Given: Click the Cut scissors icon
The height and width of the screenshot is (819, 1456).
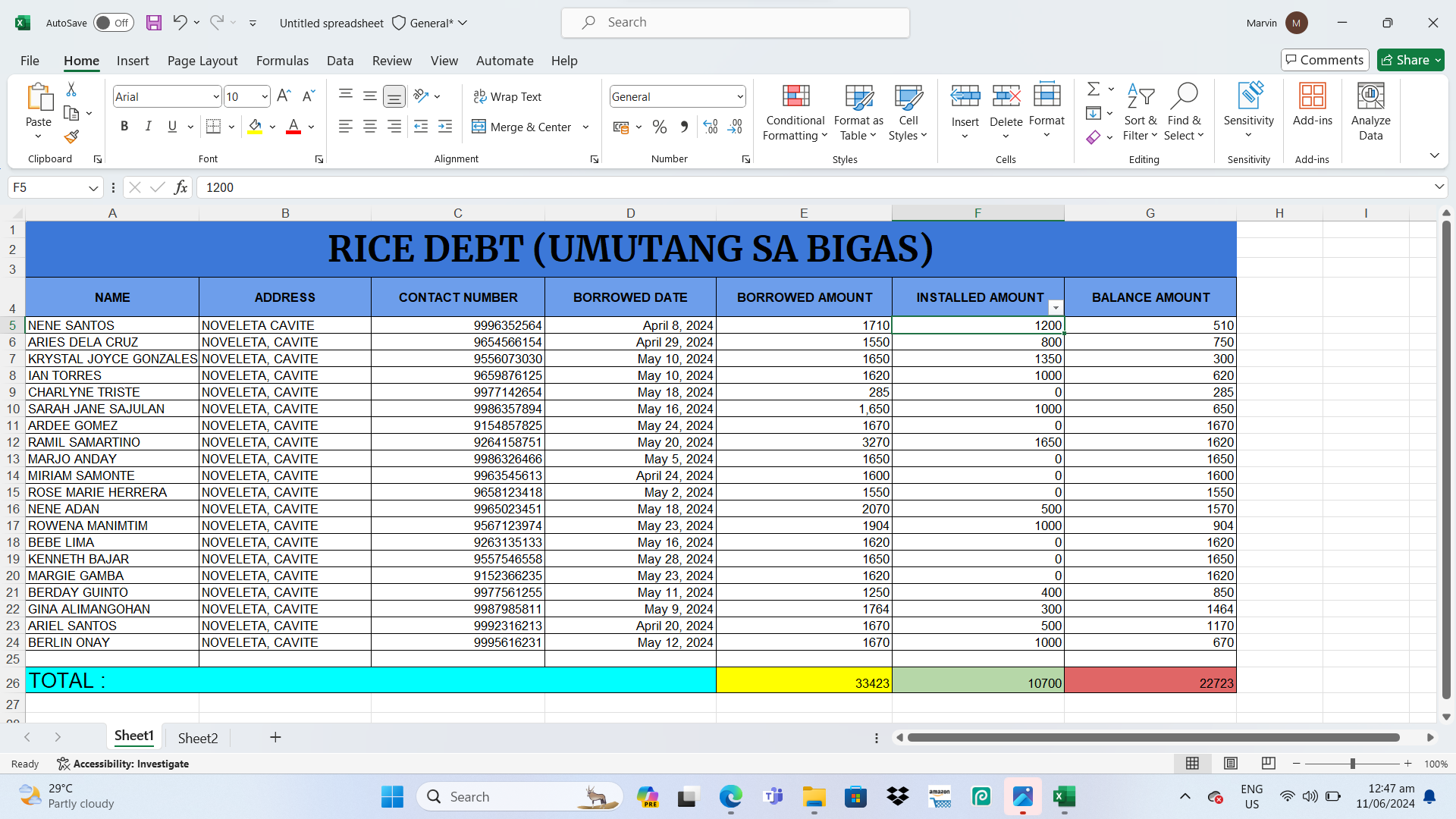Looking at the screenshot, I should [71, 89].
